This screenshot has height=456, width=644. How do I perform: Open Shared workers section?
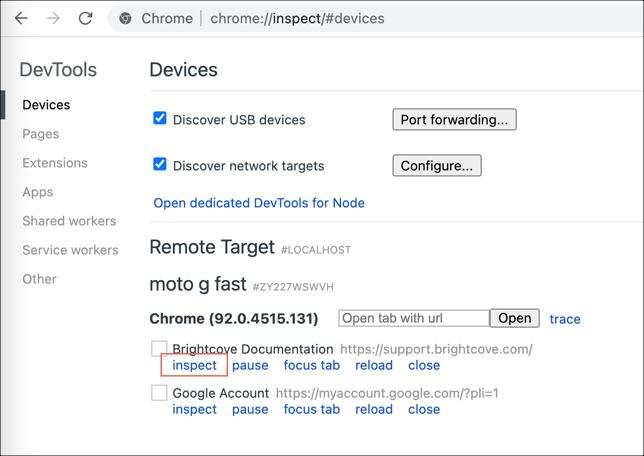(x=69, y=221)
